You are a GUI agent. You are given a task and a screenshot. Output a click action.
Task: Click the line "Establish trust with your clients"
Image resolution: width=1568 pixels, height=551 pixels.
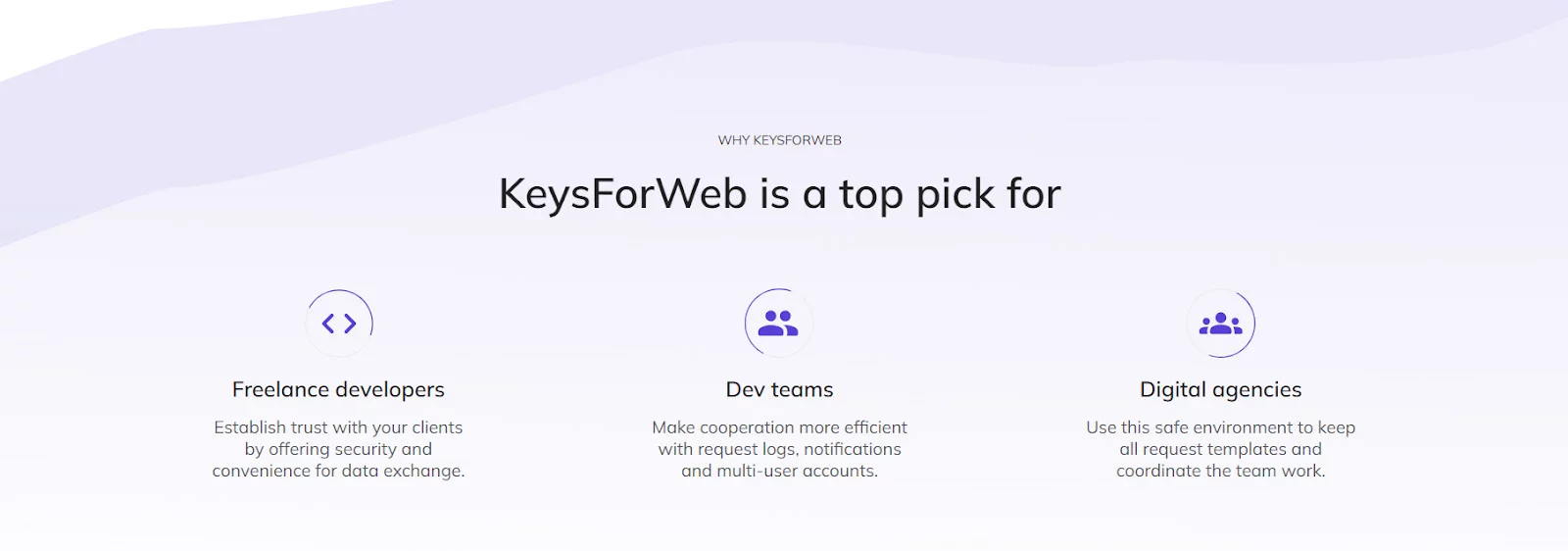(x=338, y=427)
